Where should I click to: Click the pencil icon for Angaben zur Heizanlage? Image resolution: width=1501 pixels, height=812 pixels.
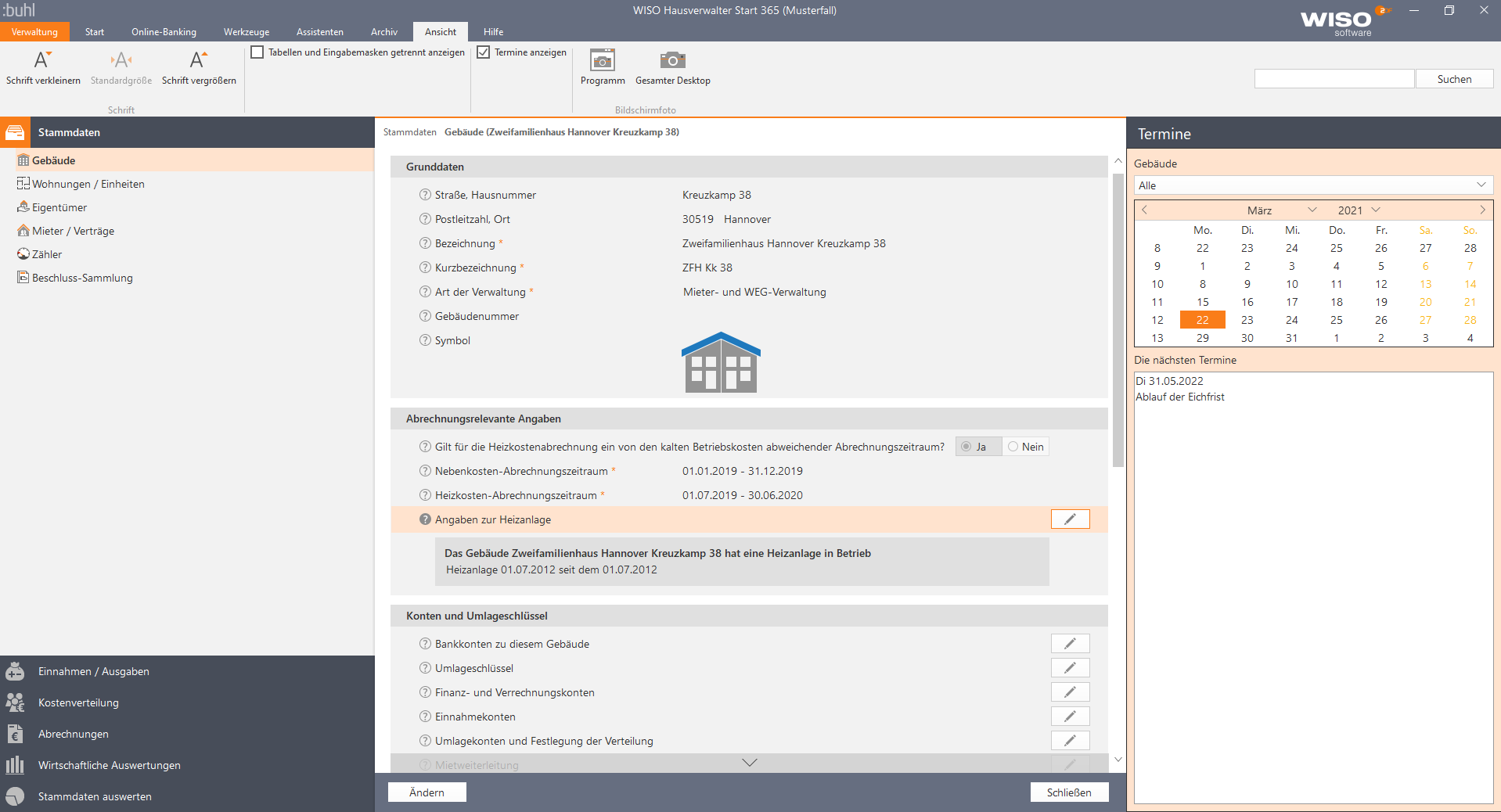pyautogui.click(x=1070, y=519)
